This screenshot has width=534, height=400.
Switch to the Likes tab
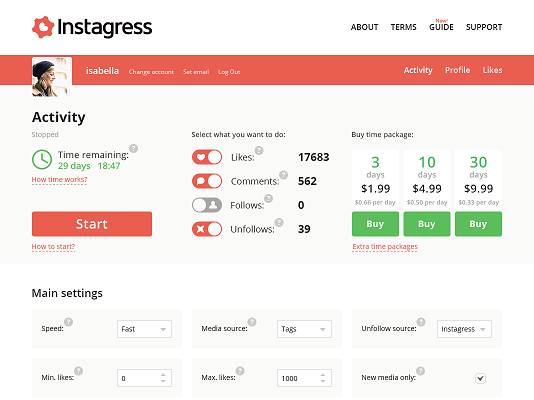[492, 70]
